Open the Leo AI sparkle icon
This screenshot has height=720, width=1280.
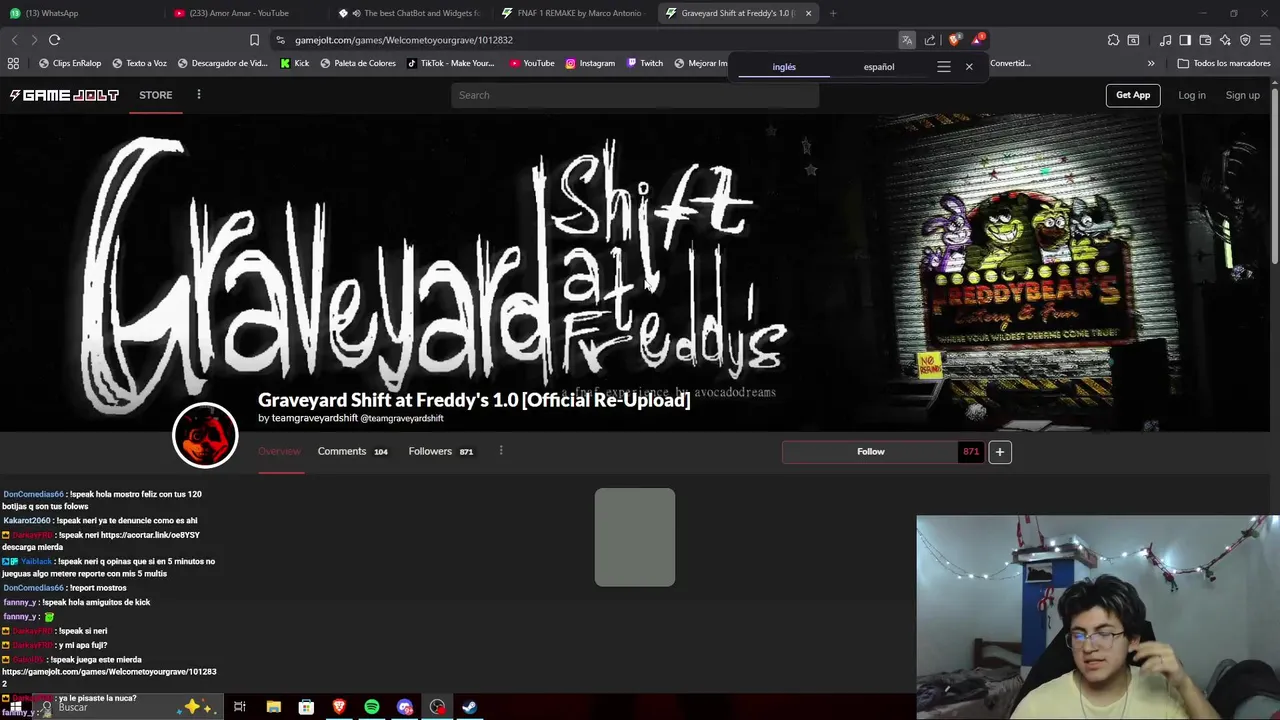pyautogui.click(x=1225, y=40)
